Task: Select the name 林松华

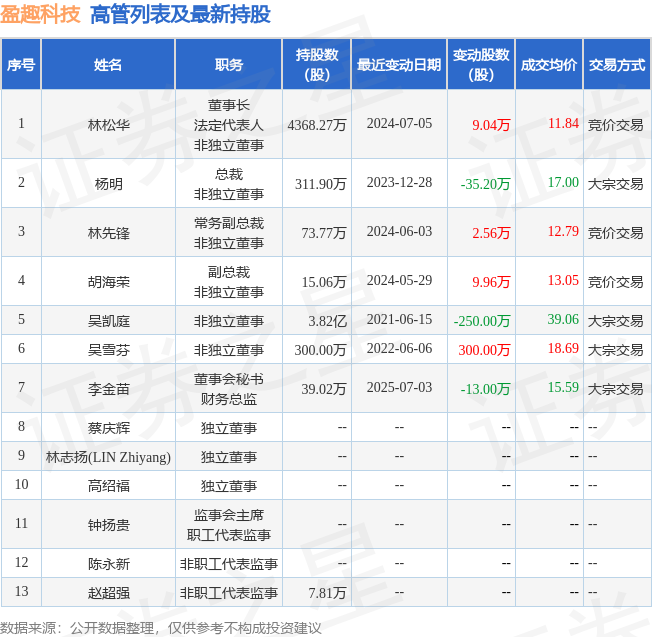Action: click(x=109, y=125)
